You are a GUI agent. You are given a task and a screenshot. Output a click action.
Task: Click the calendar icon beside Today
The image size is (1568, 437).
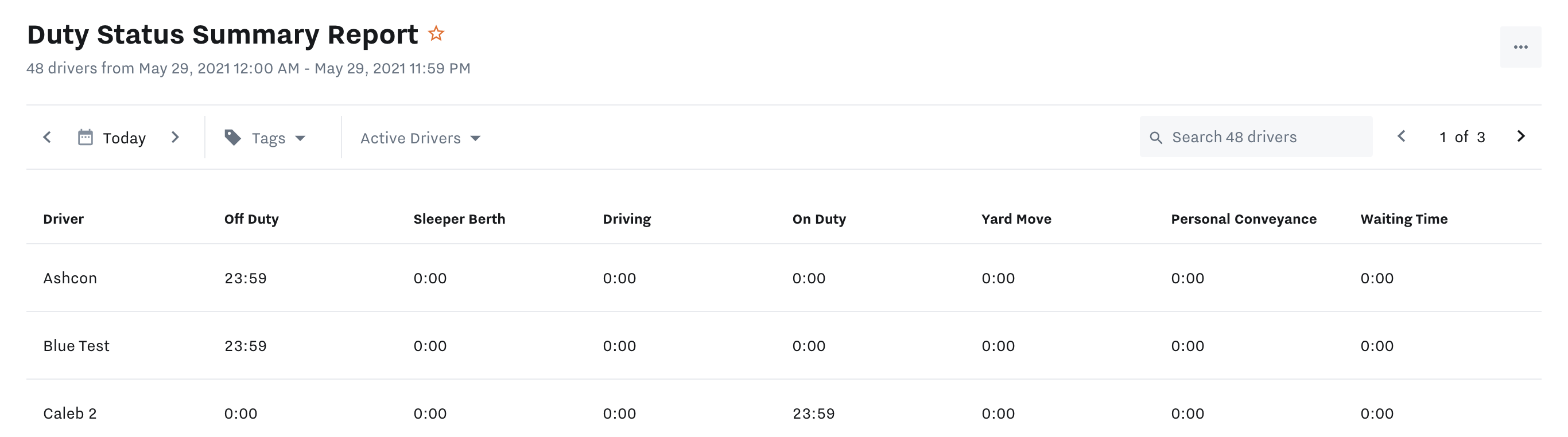click(85, 137)
